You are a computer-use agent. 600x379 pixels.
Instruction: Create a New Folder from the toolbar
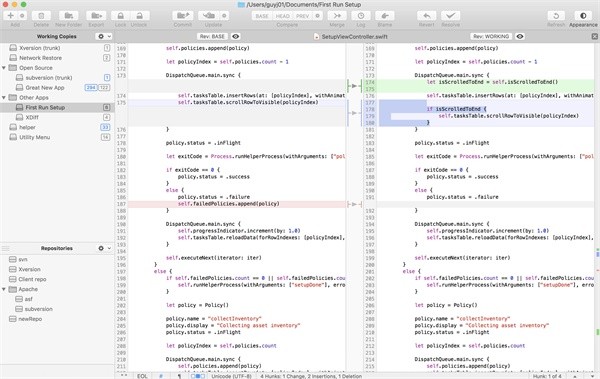click(68, 16)
